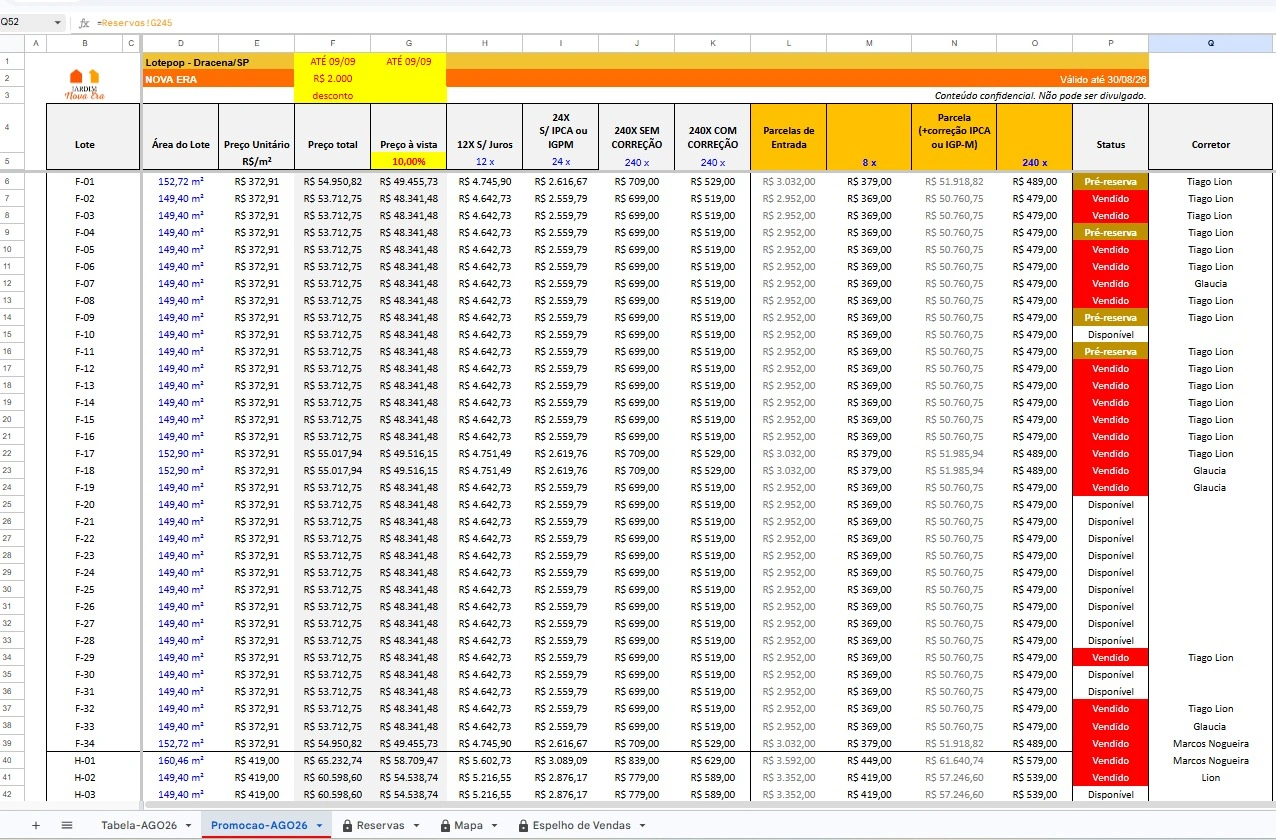This screenshot has width=1276, height=840.
Task: Click 'R$ 49.516,15' à vista for lot F-17
Action: 409,454
